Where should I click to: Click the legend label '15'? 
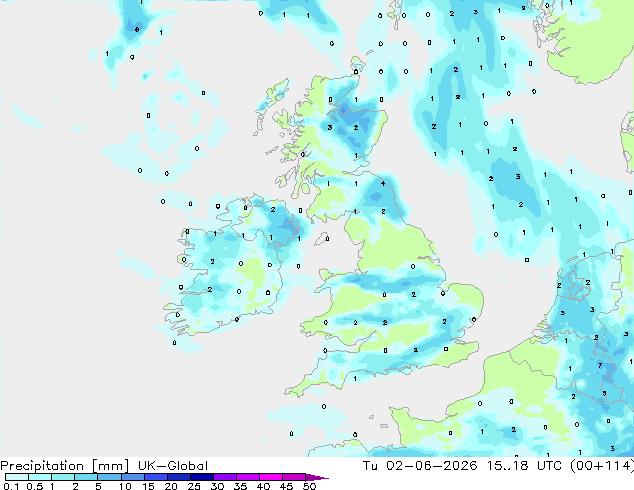pos(148,486)
